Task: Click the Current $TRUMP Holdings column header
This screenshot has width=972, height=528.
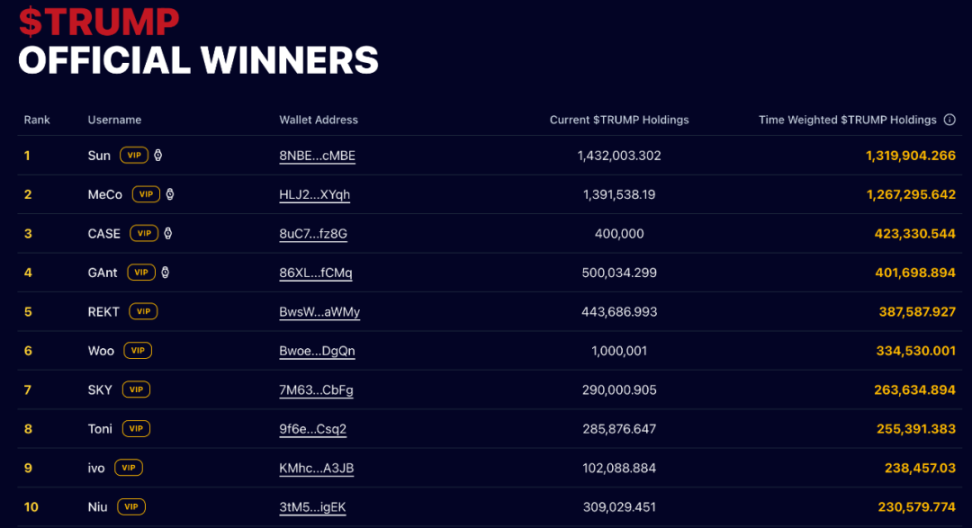Action: pos(619,120)
